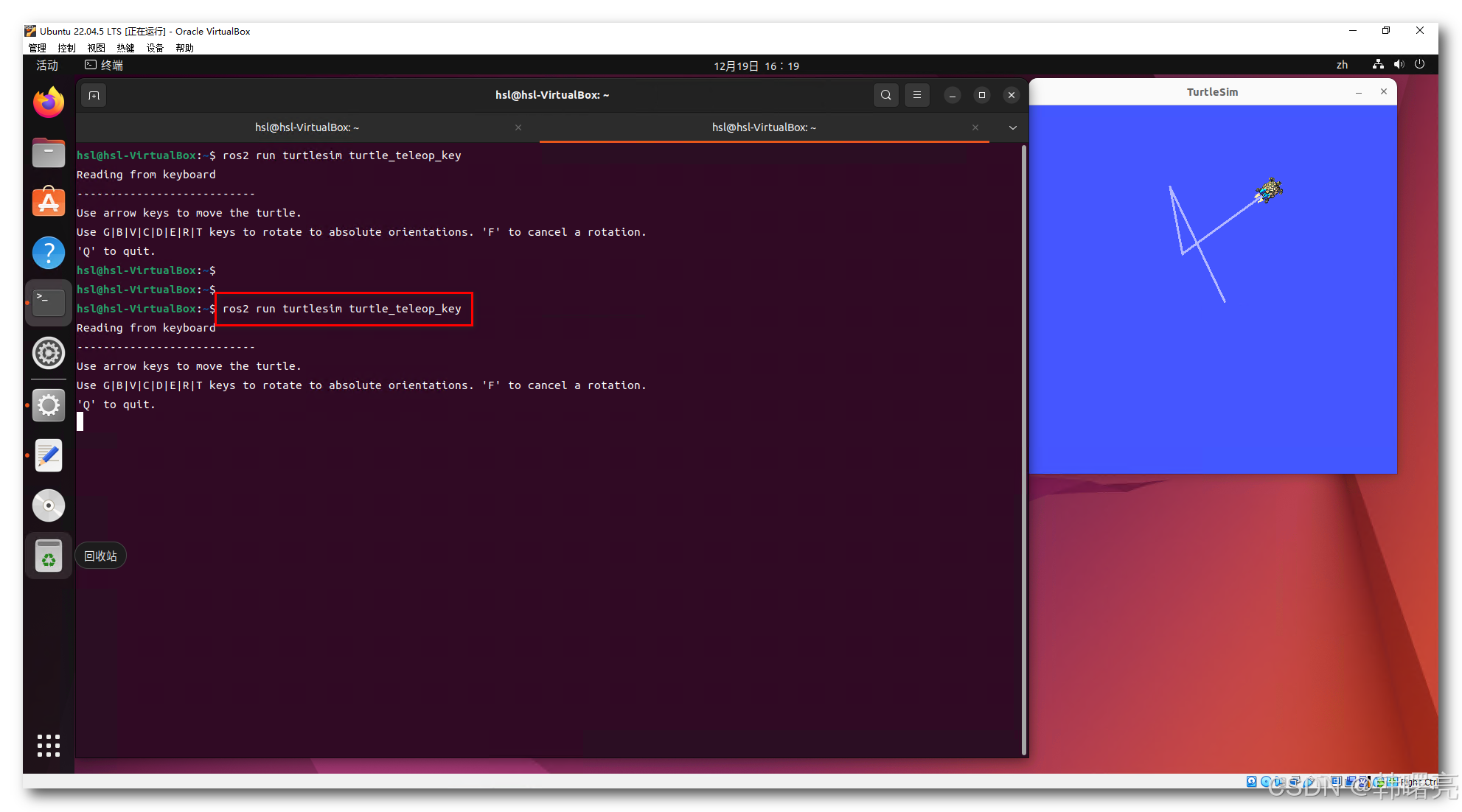Image resolution: width=1462 pixels, height=812 pixels.
Task: Open the VirtualBox 视图 menu
Action: 96,48
